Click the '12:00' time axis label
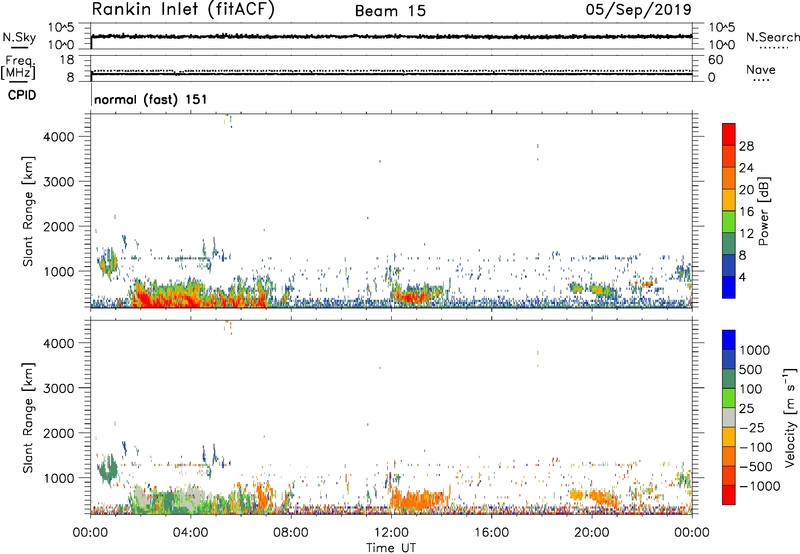Viewport: 800px width, 554px height. click(x=391, y=533)
